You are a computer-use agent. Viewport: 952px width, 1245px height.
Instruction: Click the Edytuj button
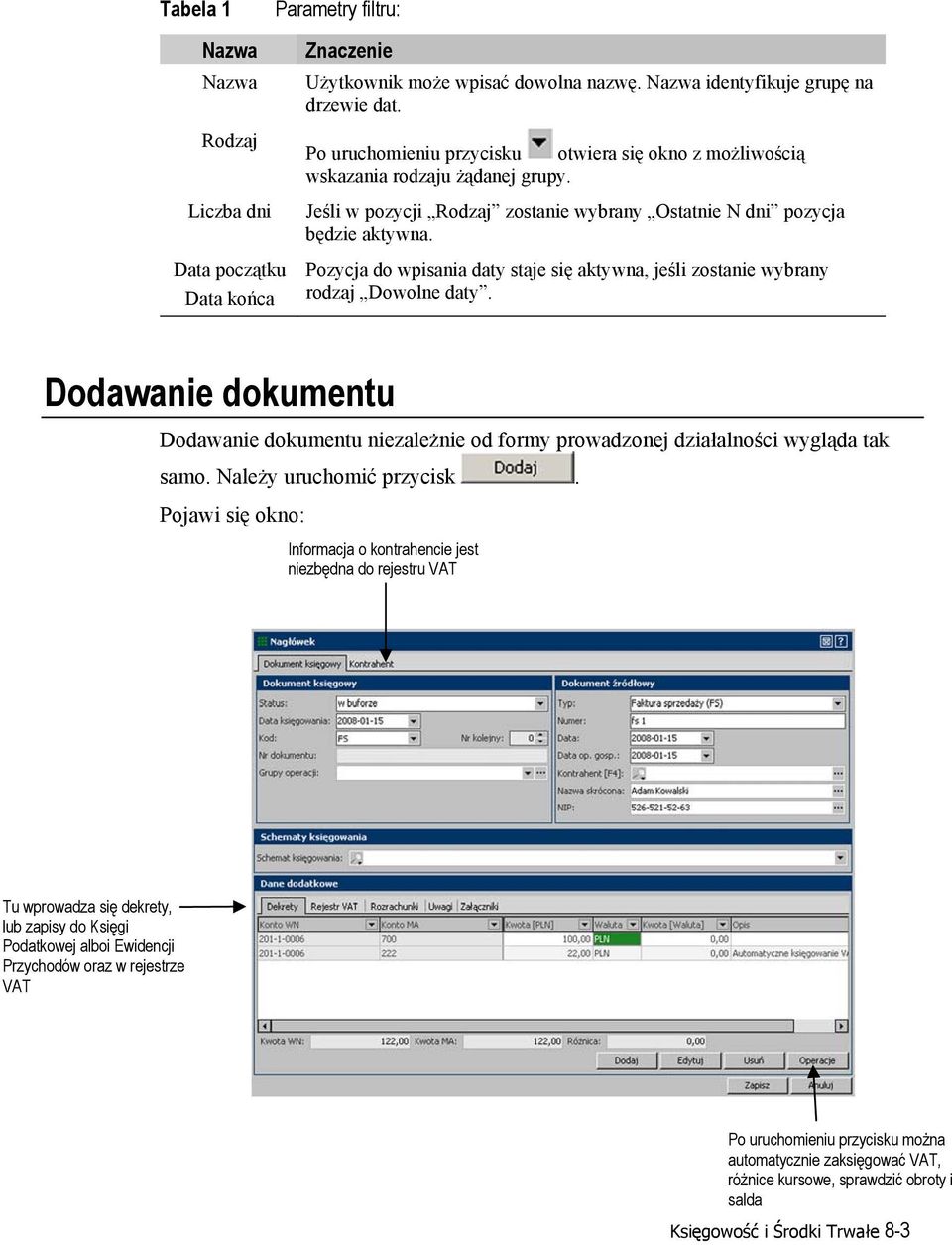pyautogui.click(x=690, y=1060)
